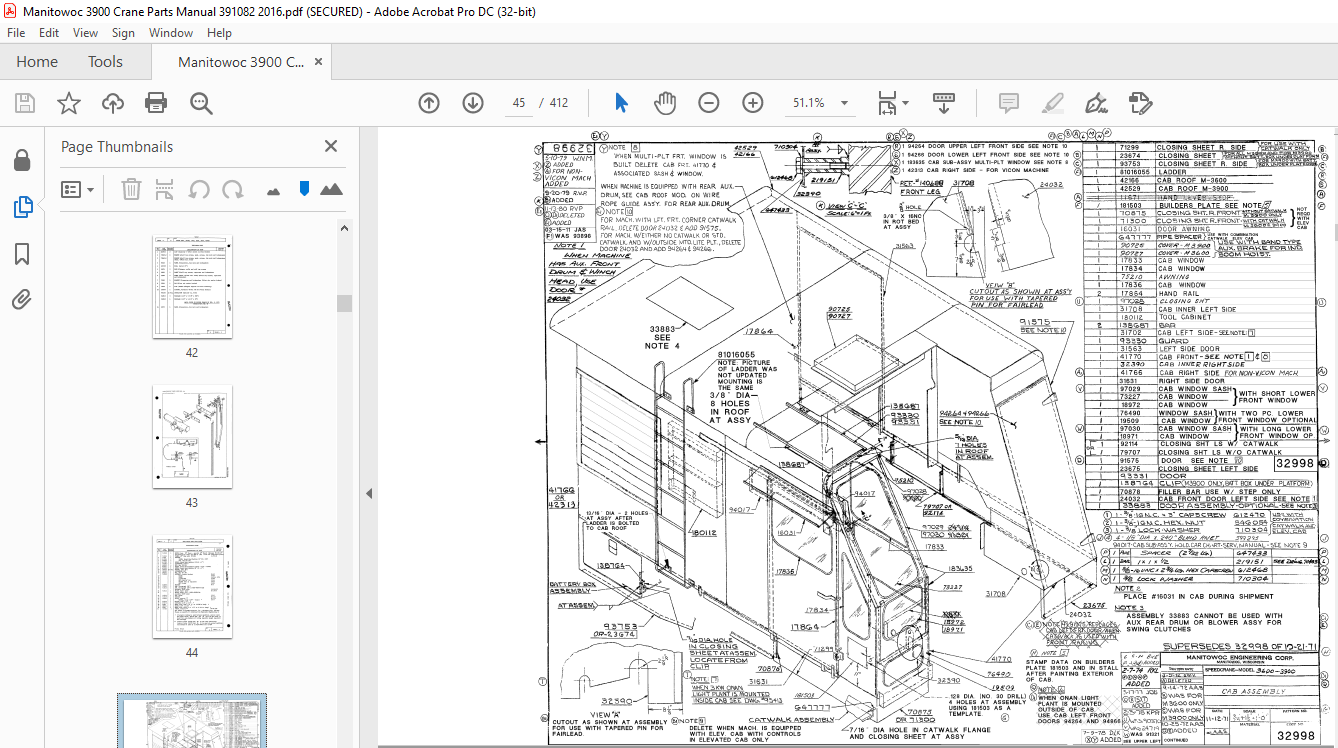Image resolution: width=1338 pixels, height=748 pixels.
Task: Open the Bookmarks sidebar panel
Action: 22,254
